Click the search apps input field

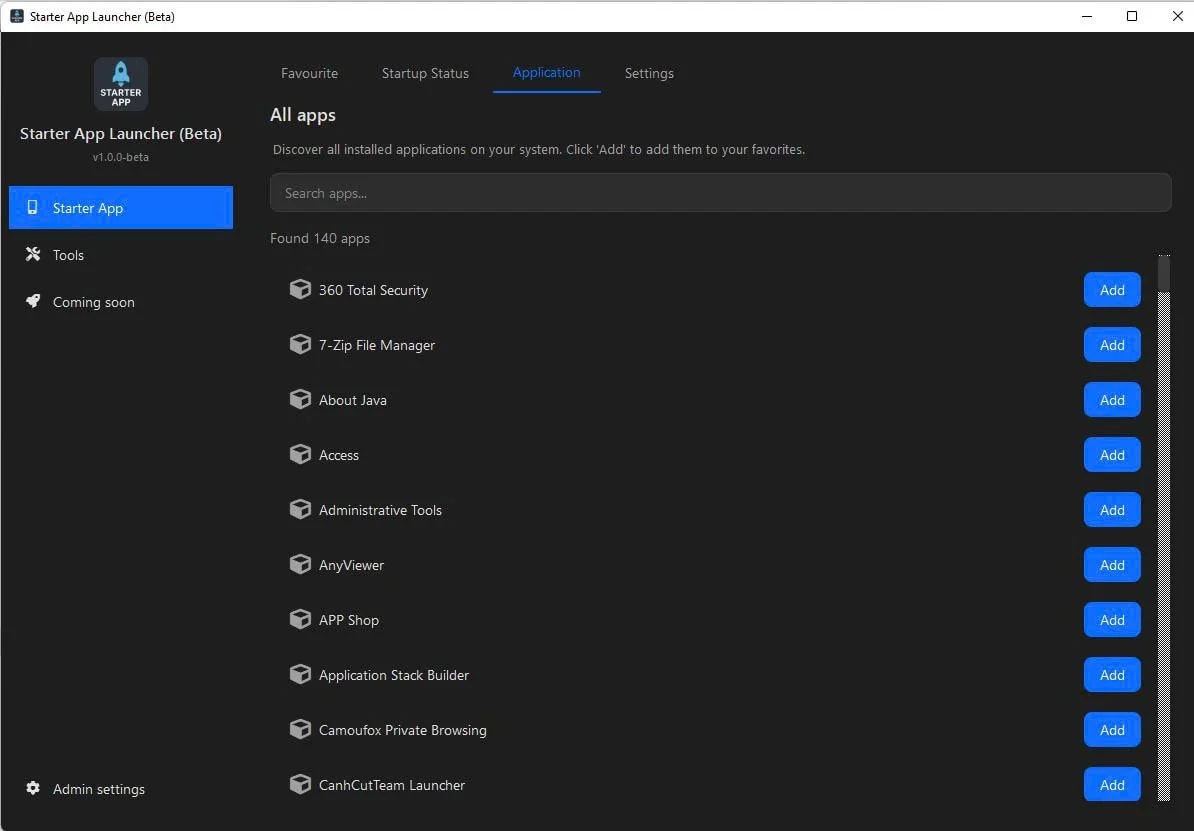point(720,192)
